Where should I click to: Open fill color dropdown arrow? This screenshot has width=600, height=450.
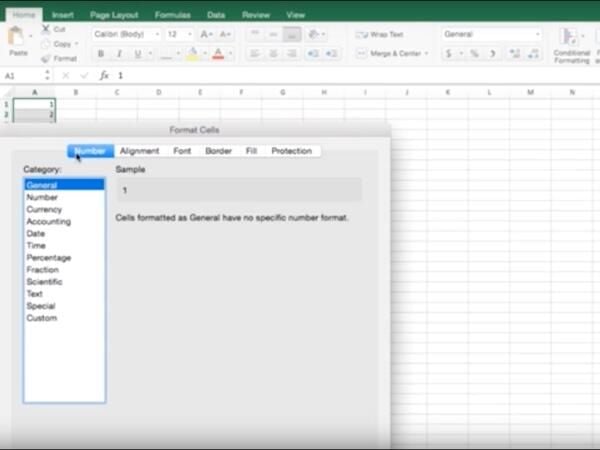pos(205,53)
